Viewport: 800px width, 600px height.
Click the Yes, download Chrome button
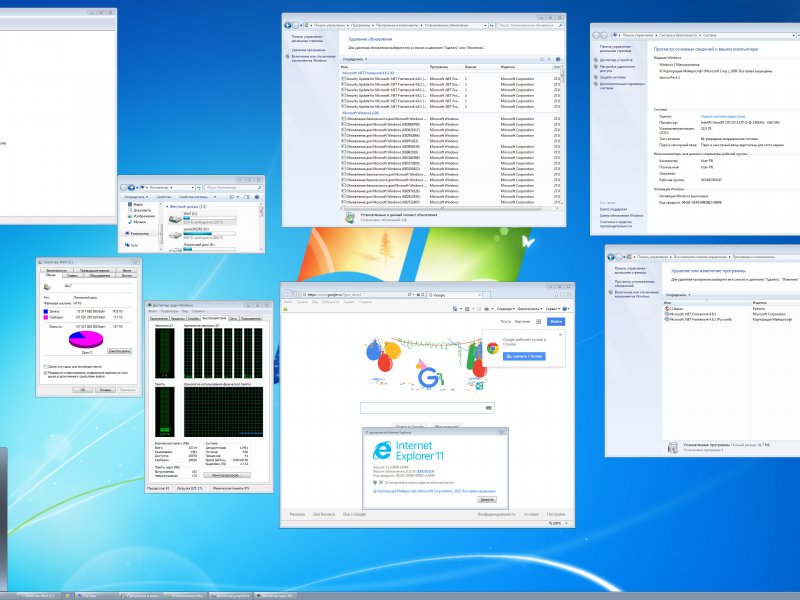524,356
